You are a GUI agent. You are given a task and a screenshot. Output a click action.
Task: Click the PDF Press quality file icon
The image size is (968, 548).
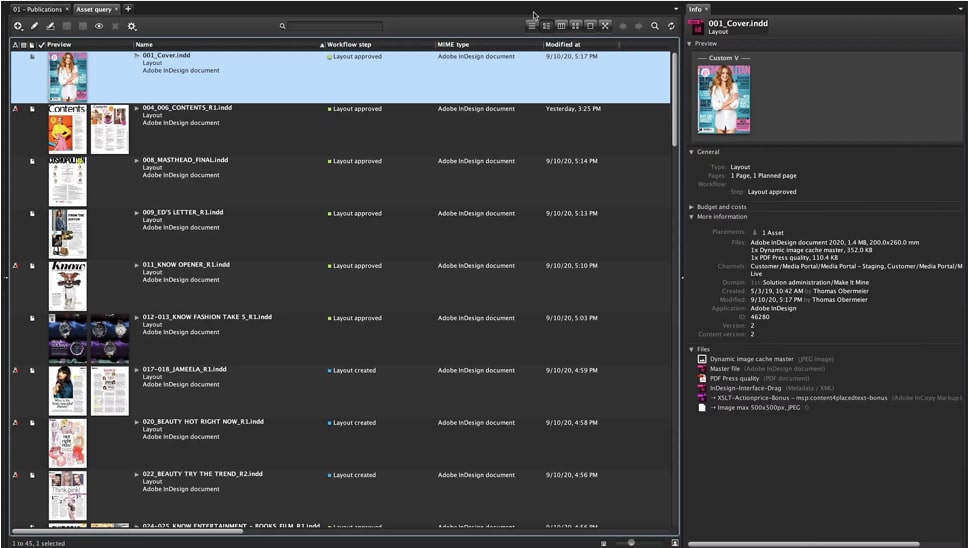point(702,378)
